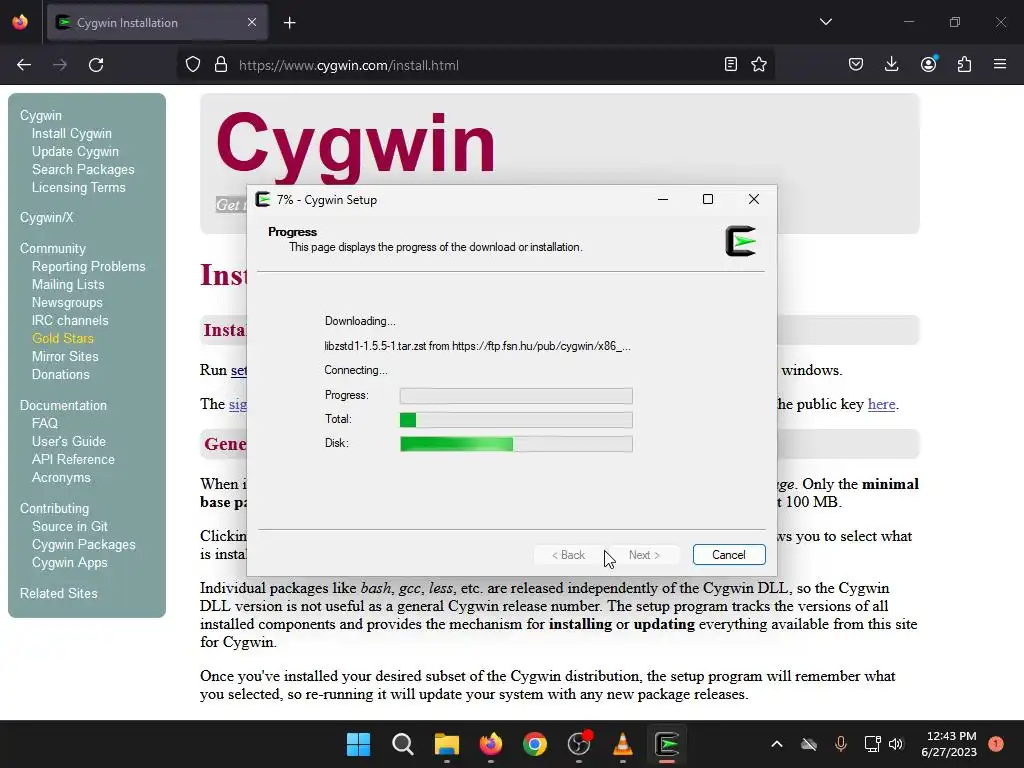Cancel the Cygwin Setup installation
Screen dimensions: 1024x768
(729, 554)
